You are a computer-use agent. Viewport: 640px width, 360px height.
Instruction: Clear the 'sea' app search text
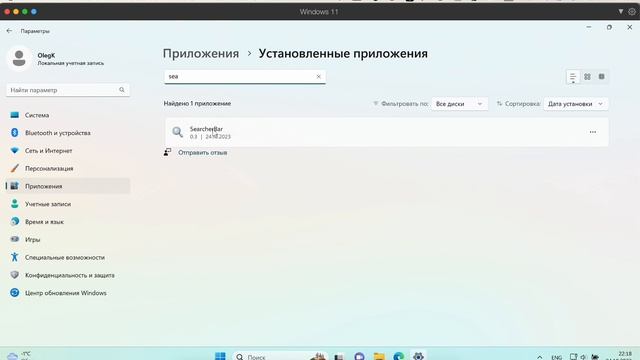(x=319, y=76)
